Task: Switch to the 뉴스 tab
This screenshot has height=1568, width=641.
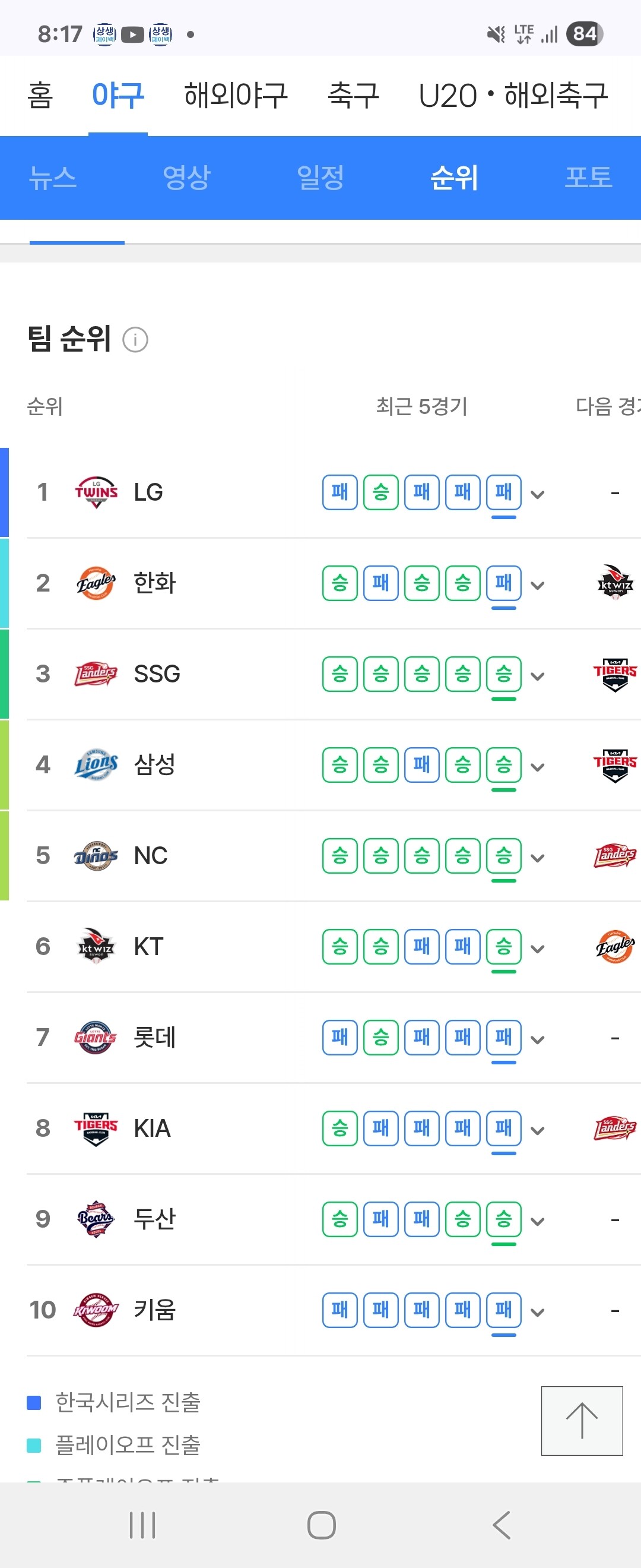Action: click(x=53, y=178)
